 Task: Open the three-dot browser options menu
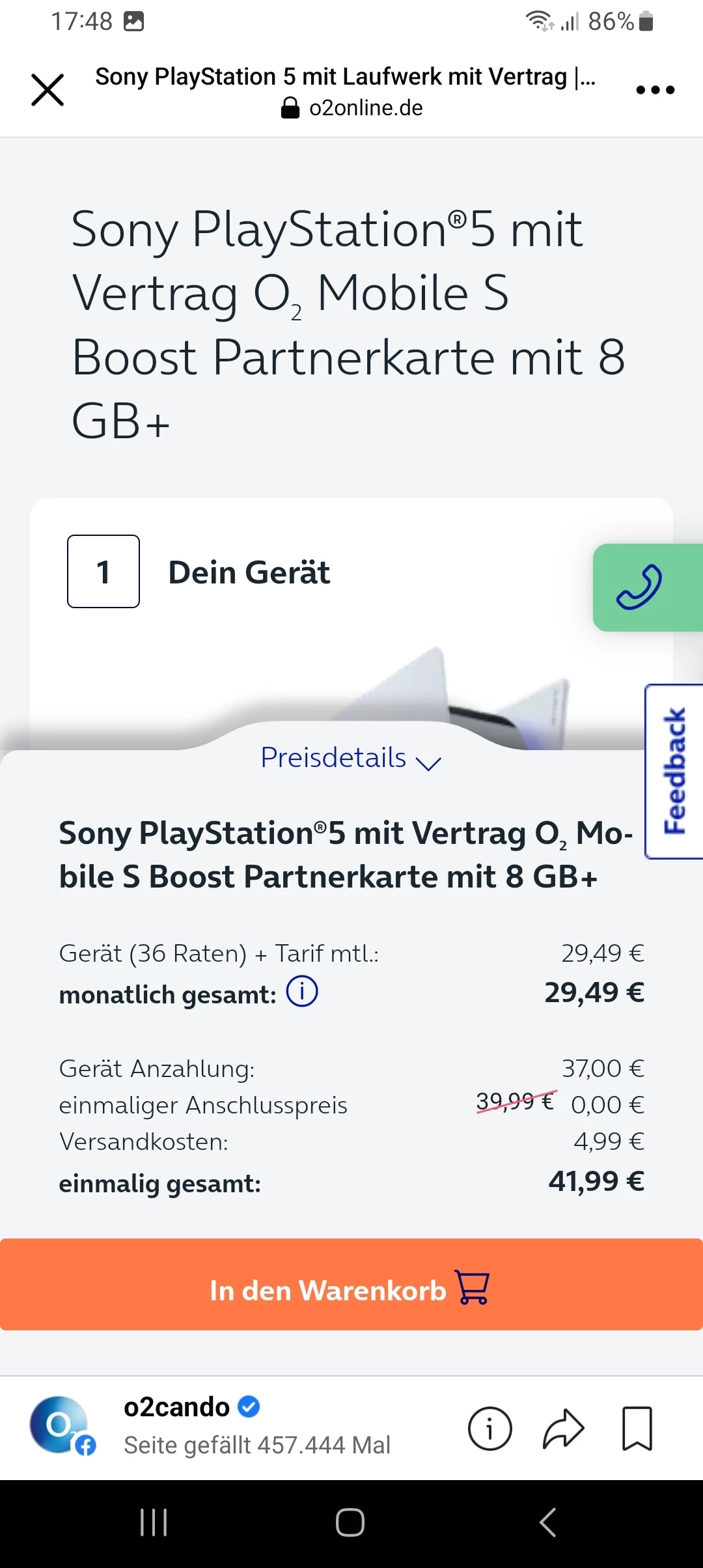tap(655, 90)
